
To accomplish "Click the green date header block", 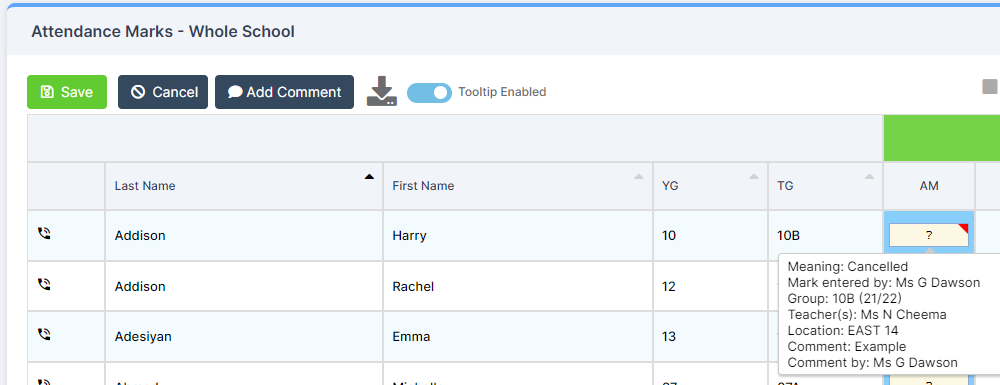I will [x=941, y=138].
